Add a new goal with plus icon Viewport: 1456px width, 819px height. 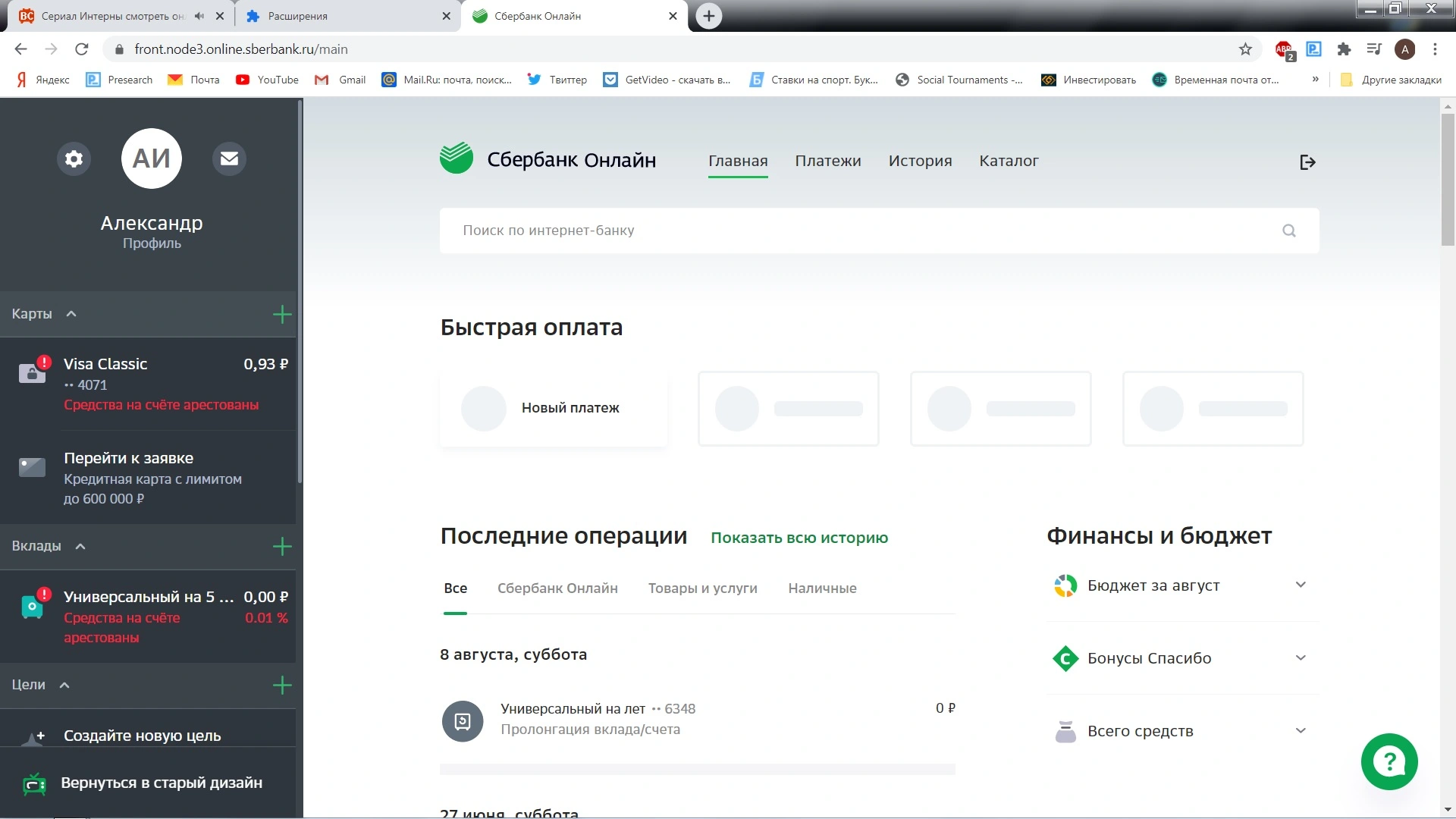point(282,685)
